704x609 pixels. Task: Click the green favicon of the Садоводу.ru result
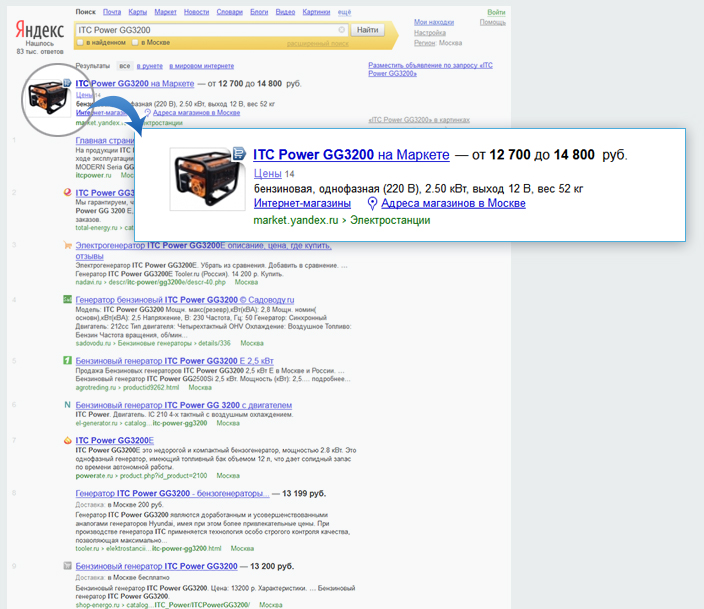[67, 299]
